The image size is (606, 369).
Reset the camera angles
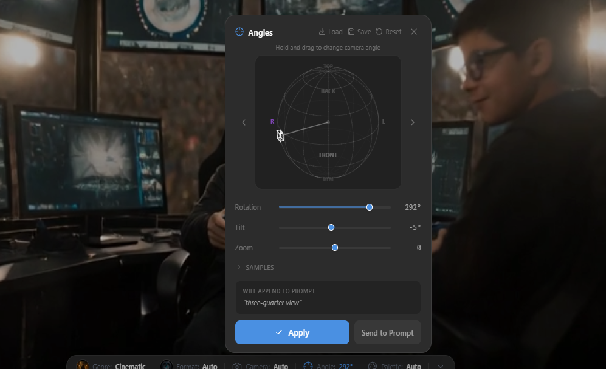389,32
